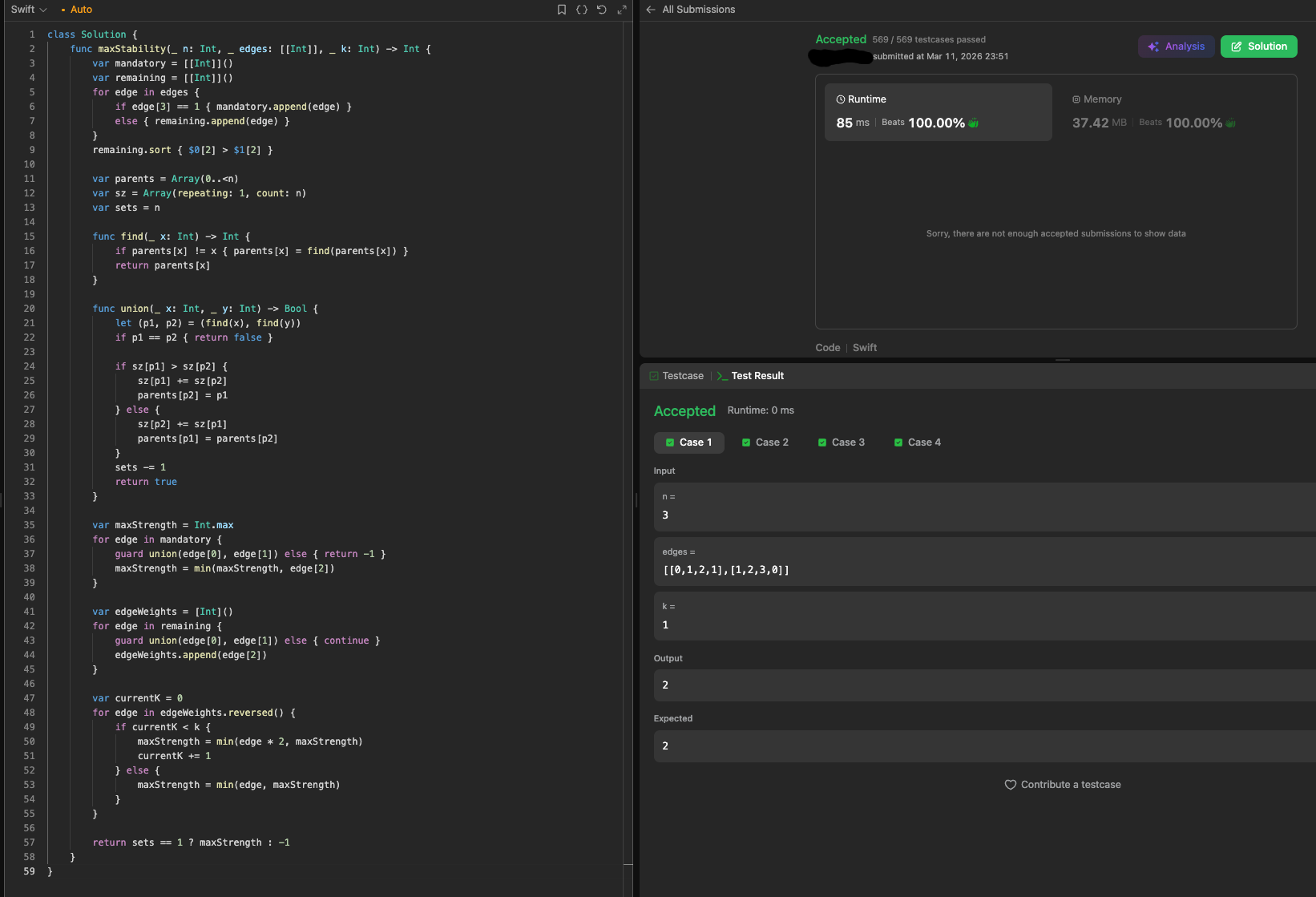Select the Case 2 test tab
Viewport: 1316px width, 897px height.
pos(765,442)
